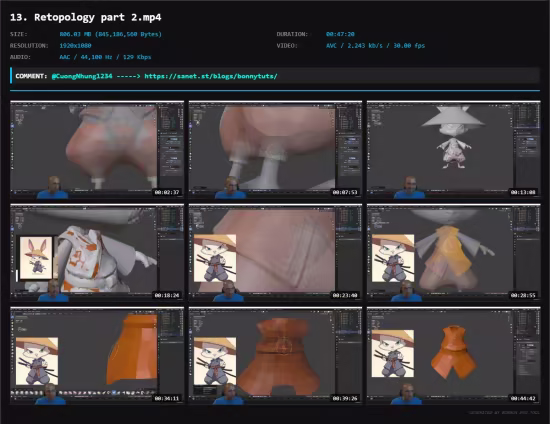Open the frame thumbnail stamped 00:28:55
The width and height of the screenshot is (550, 424).
[454, 253]
